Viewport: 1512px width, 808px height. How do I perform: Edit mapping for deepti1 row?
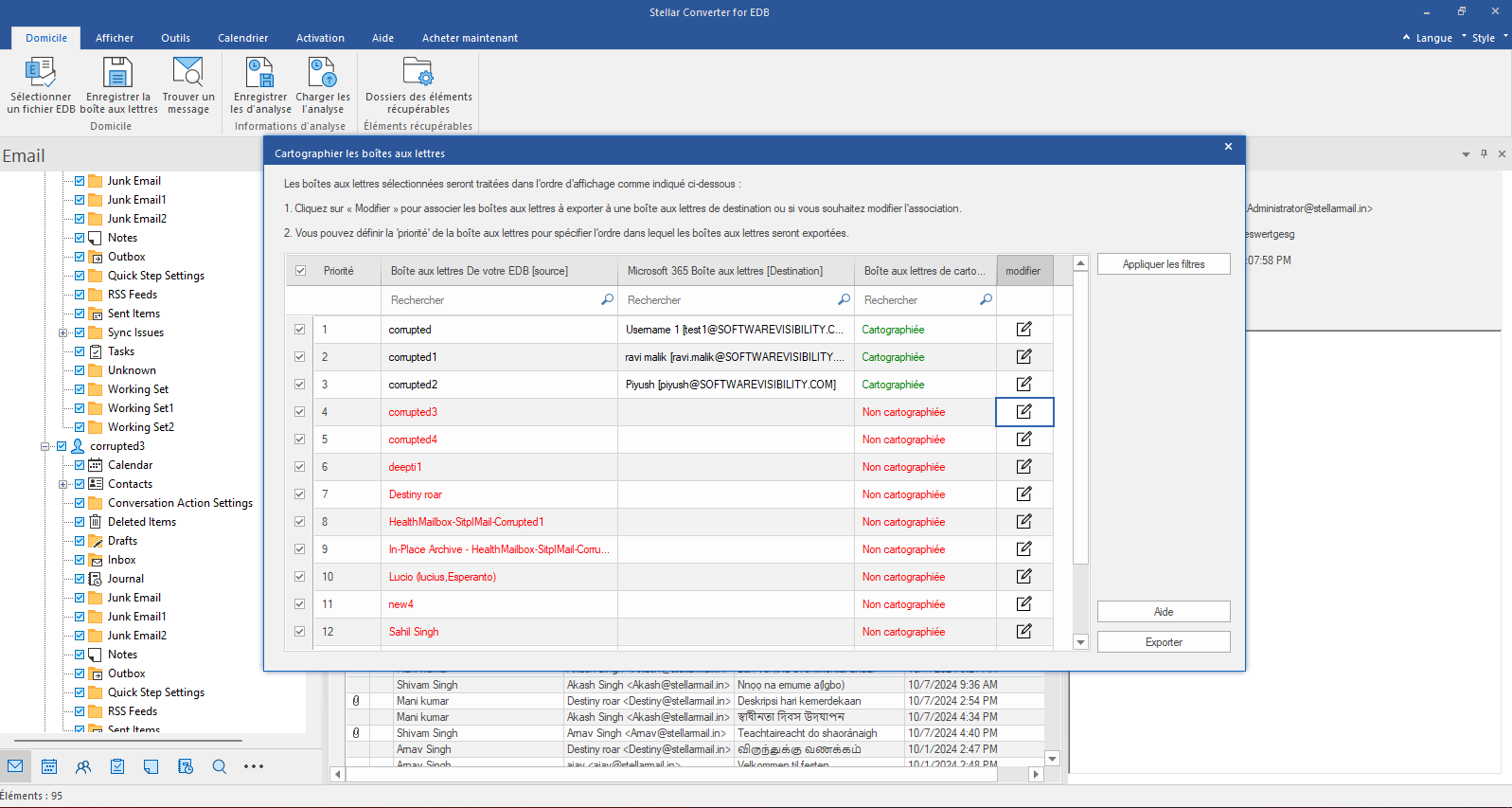pyautogui.click(x=1024, y=467)
